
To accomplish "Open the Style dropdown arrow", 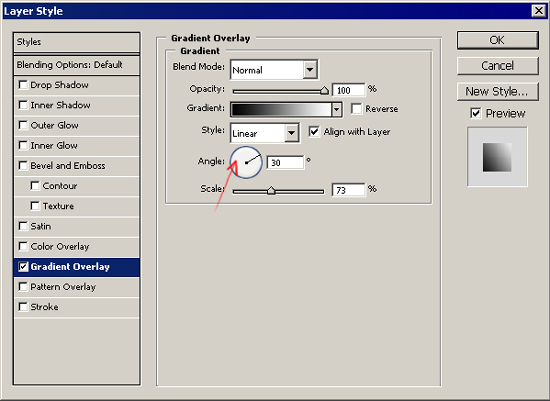I will pos(291,133).
